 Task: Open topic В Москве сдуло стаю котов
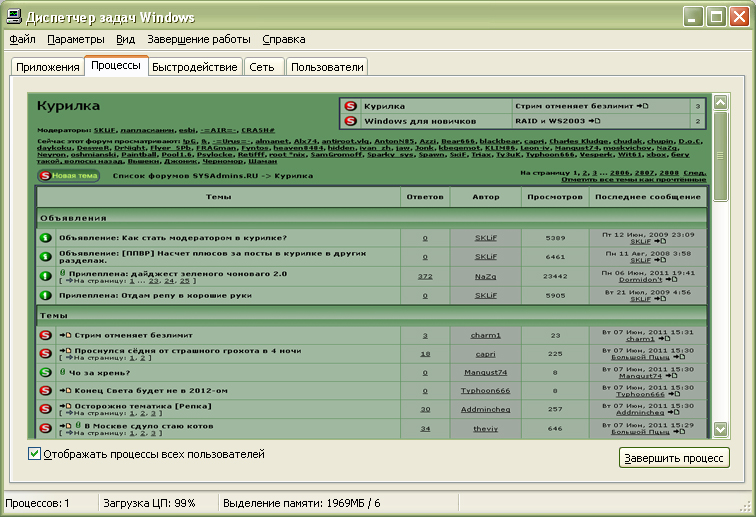(x=148, y=426)
